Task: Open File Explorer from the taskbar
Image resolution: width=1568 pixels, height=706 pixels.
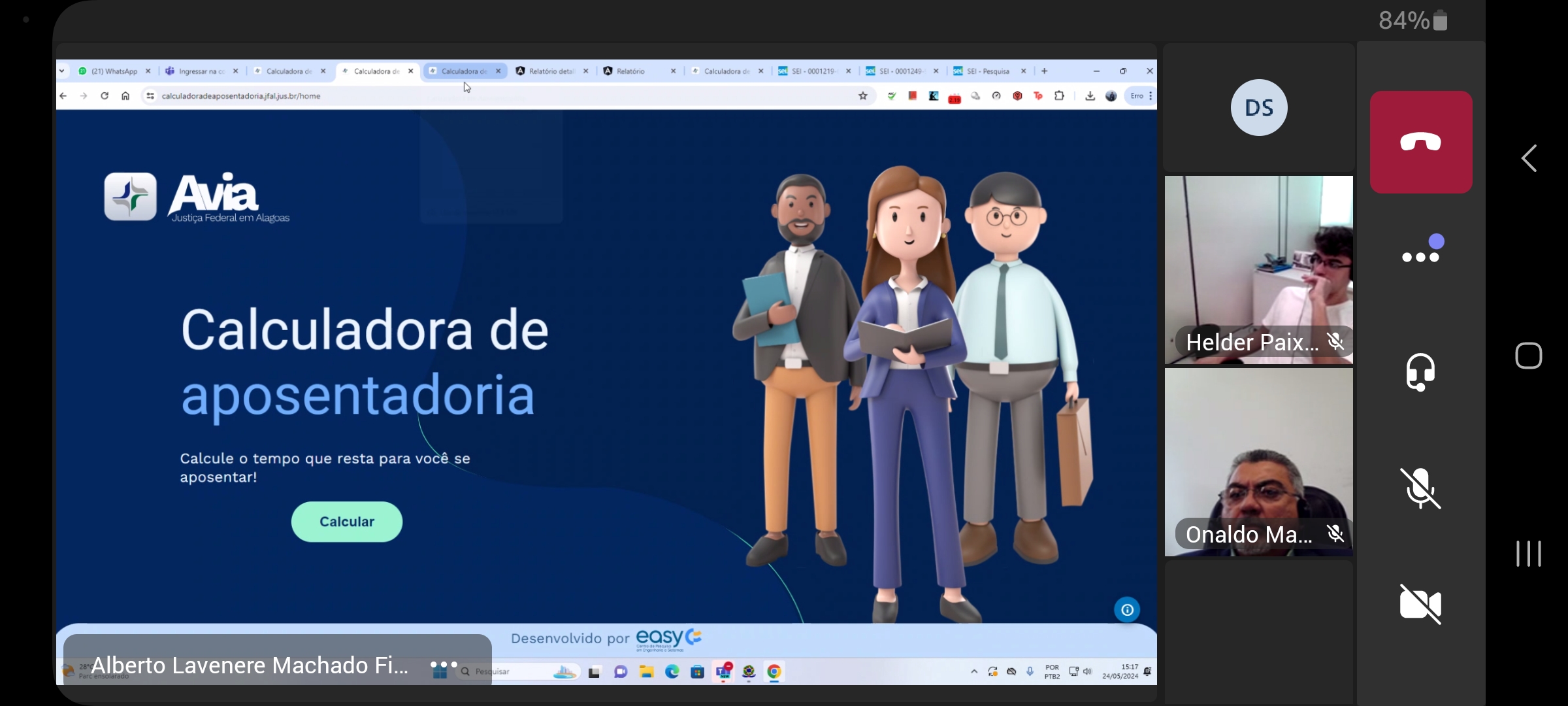Action: click(646, 671)
